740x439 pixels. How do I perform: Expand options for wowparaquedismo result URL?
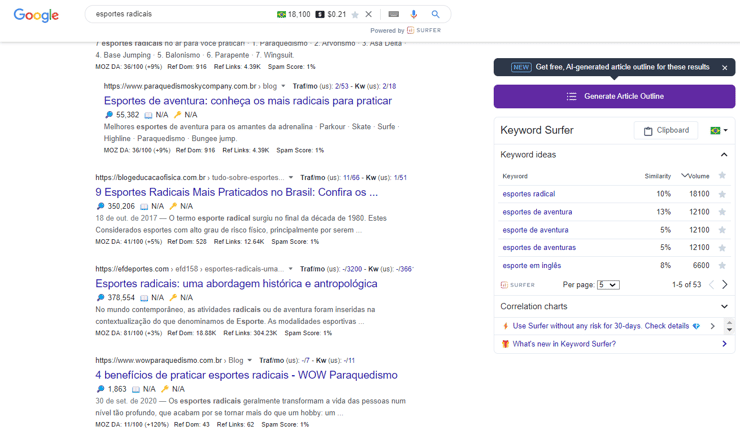[250, 360]
